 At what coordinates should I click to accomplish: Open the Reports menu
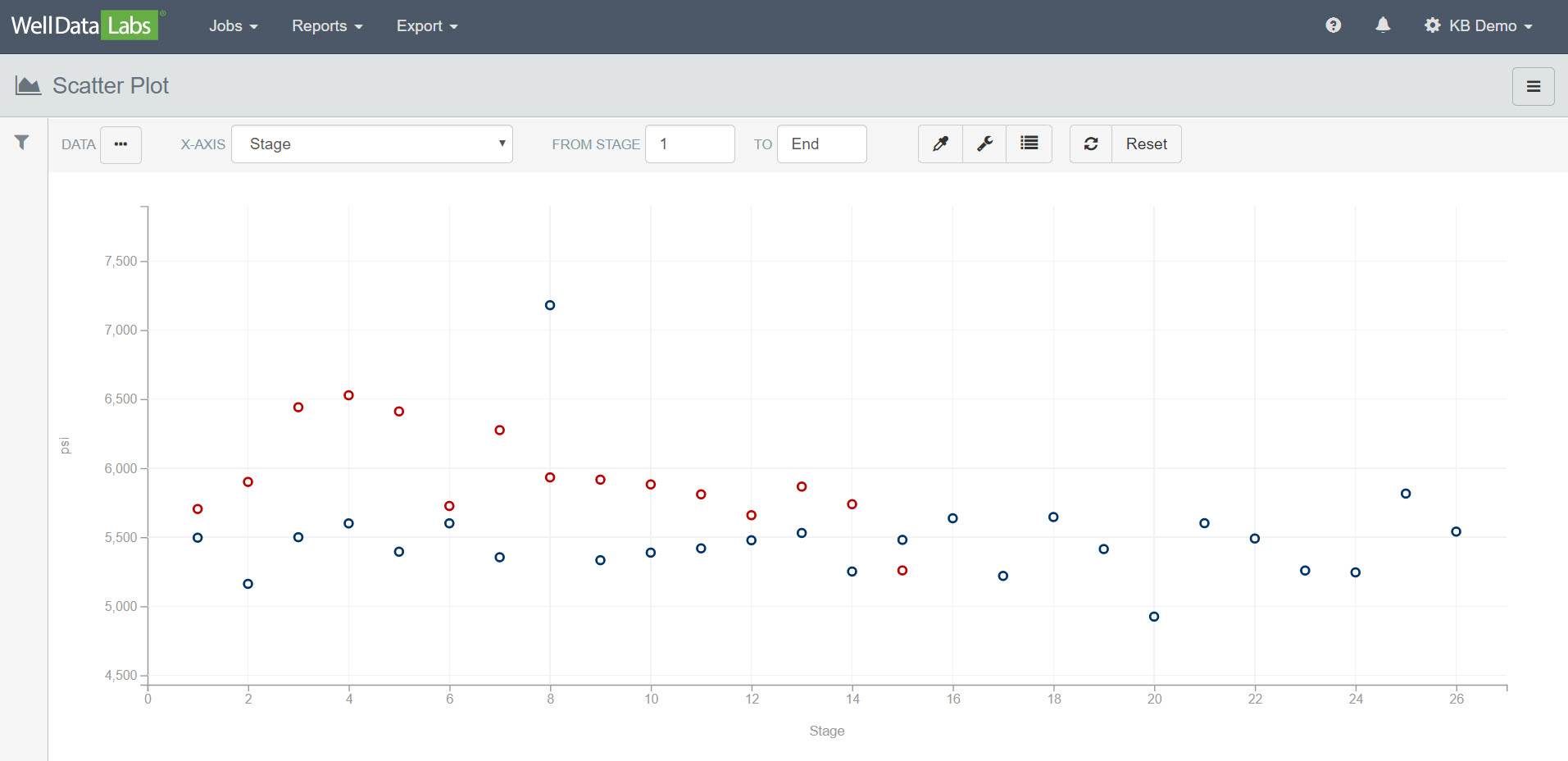326,26
